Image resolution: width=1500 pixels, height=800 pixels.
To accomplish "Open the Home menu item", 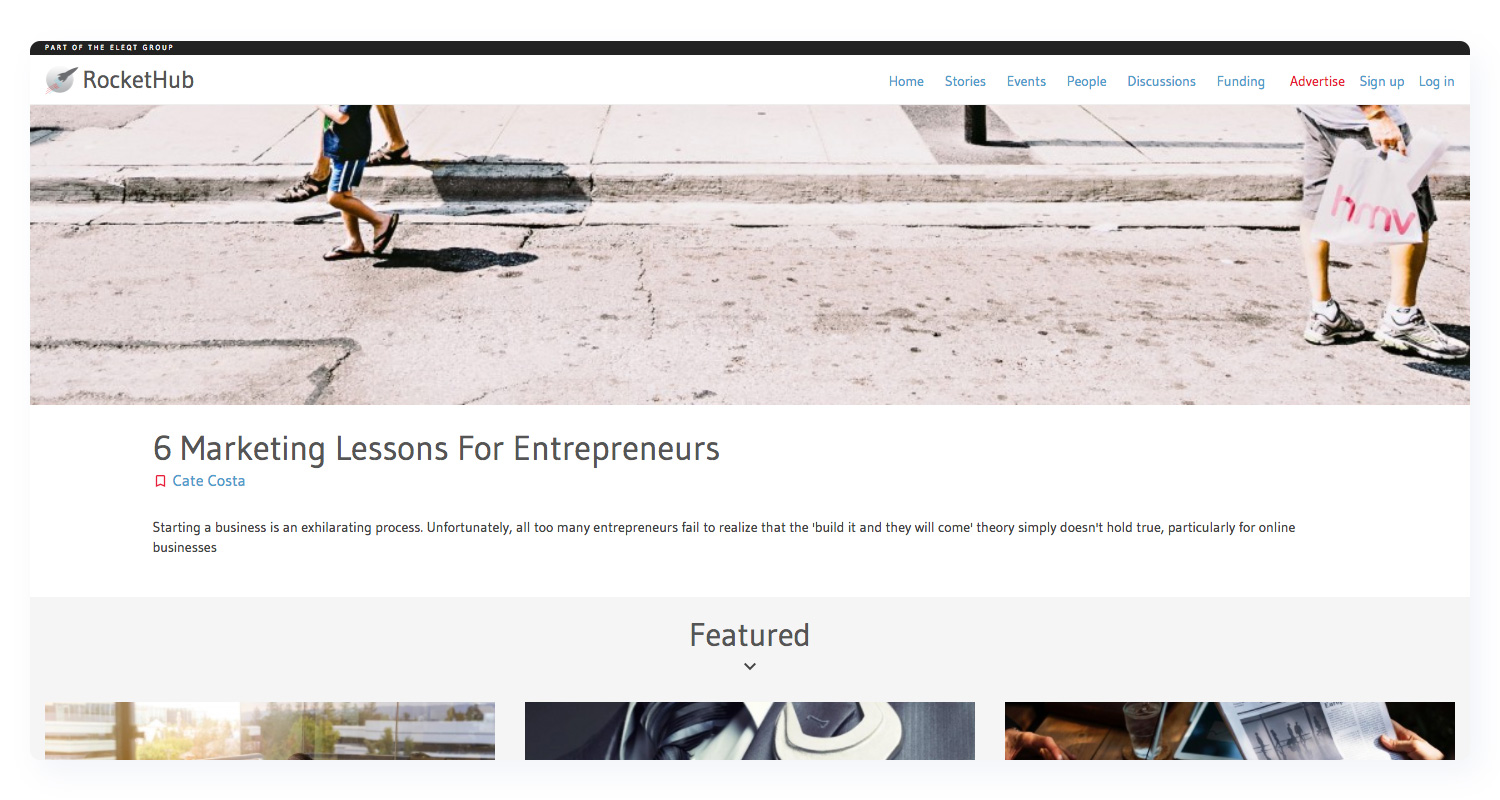I will (x=906, y=81).
